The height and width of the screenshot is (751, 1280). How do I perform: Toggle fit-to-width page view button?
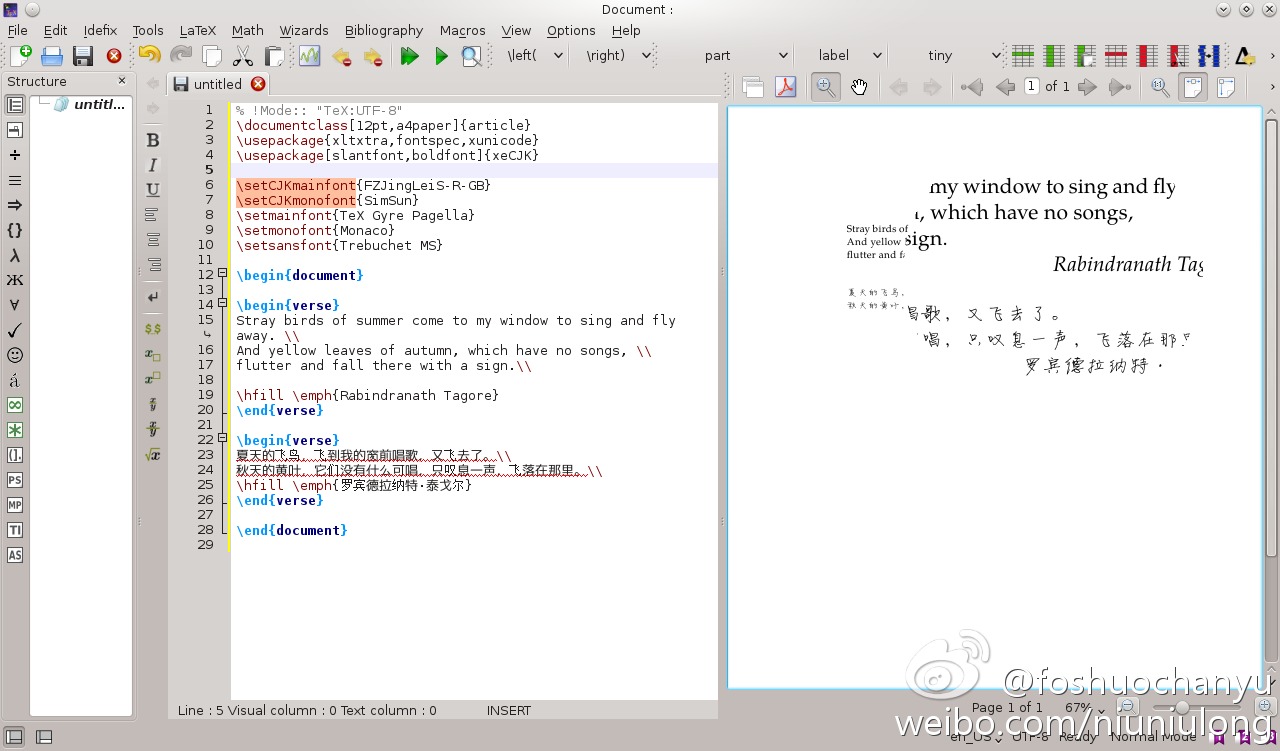coord(1192,87)
